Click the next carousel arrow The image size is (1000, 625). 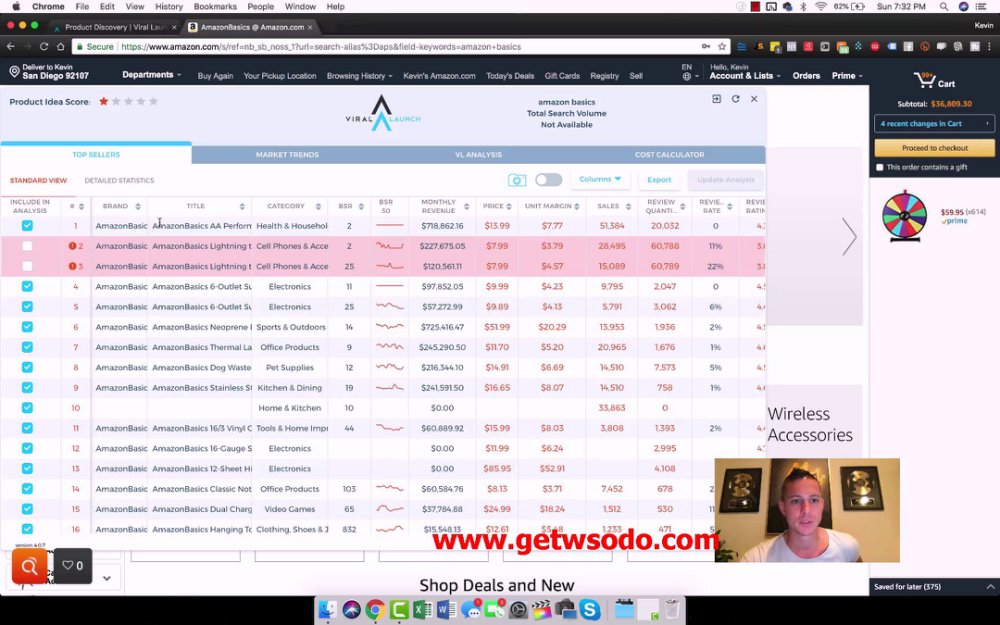(x=849, y=237)
